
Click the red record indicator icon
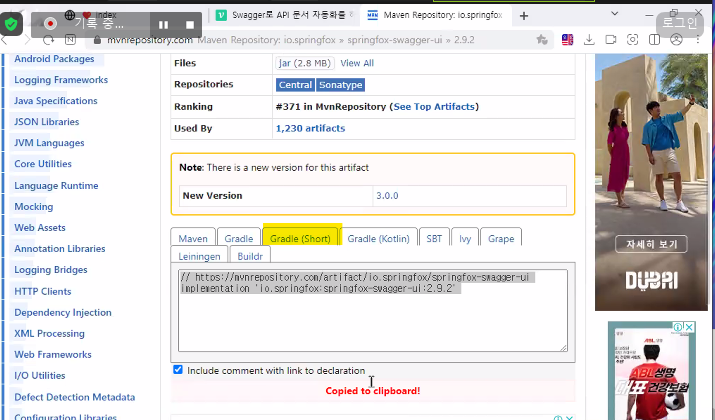point(50,24)
